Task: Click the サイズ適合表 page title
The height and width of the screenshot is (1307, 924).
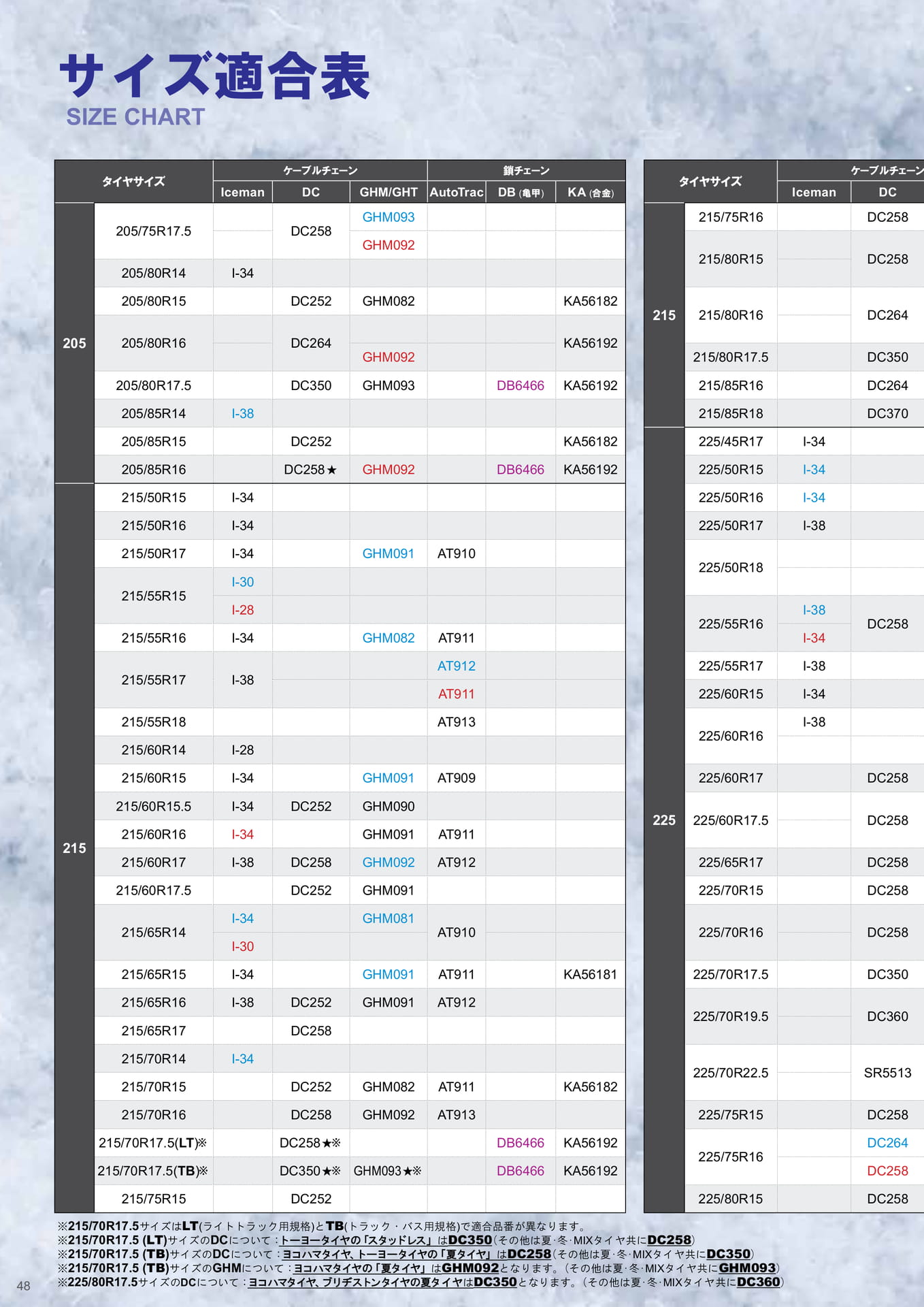Action: point(215,76)
